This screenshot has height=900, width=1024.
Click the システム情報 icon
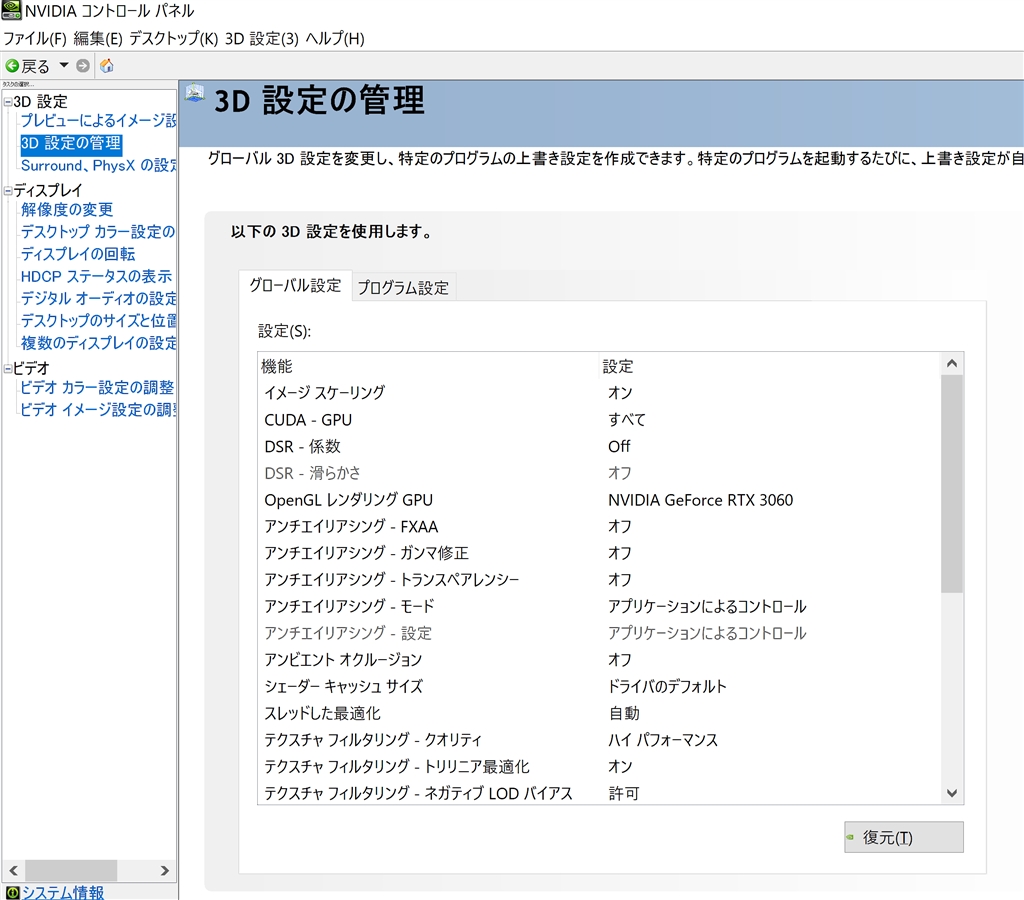12,892
